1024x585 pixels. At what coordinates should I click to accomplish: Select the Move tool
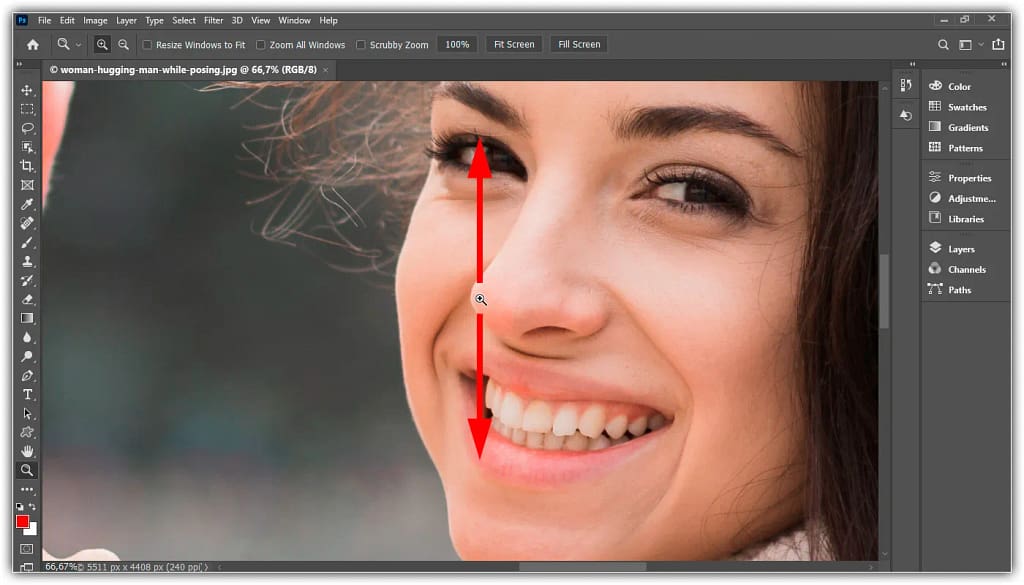[27, 90]
